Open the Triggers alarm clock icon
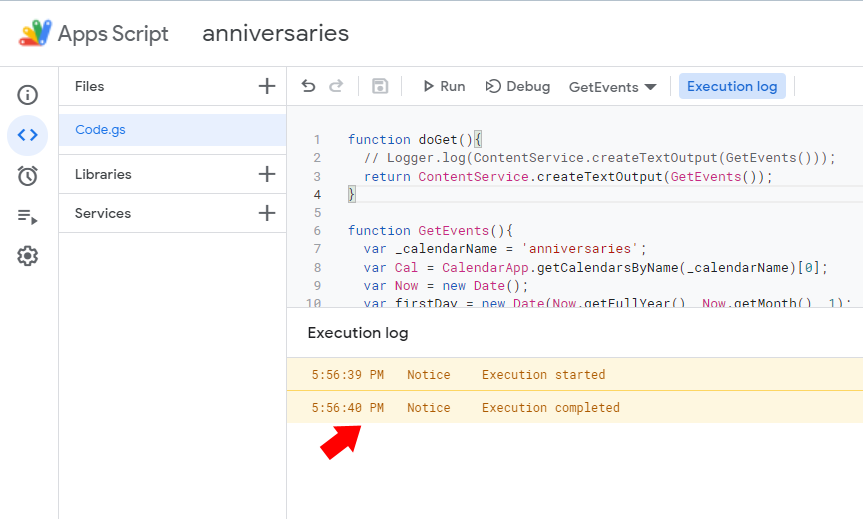This screenshot has width=863, height=519. [x=28, y=176]
